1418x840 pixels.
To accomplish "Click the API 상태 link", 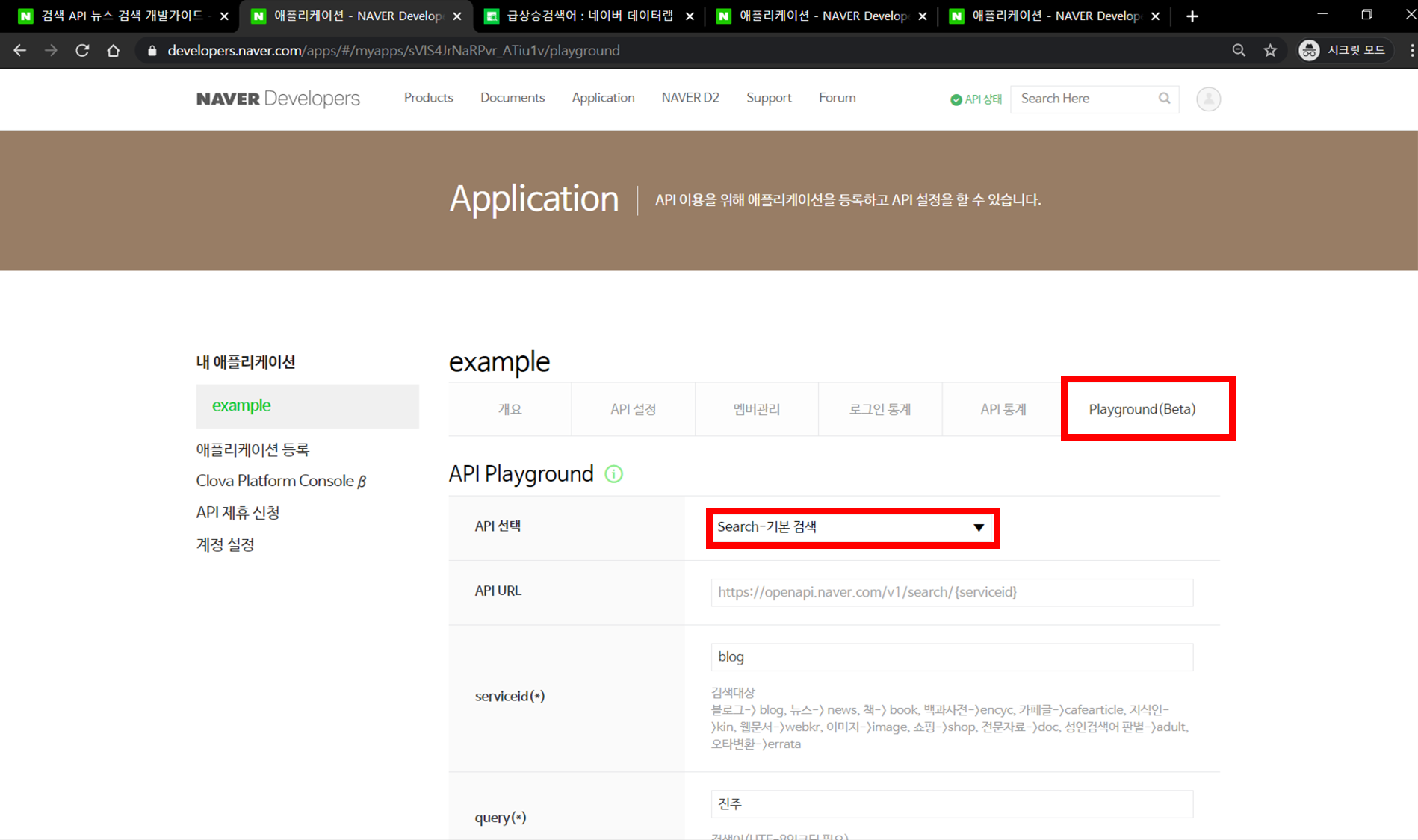I will 982,99.
